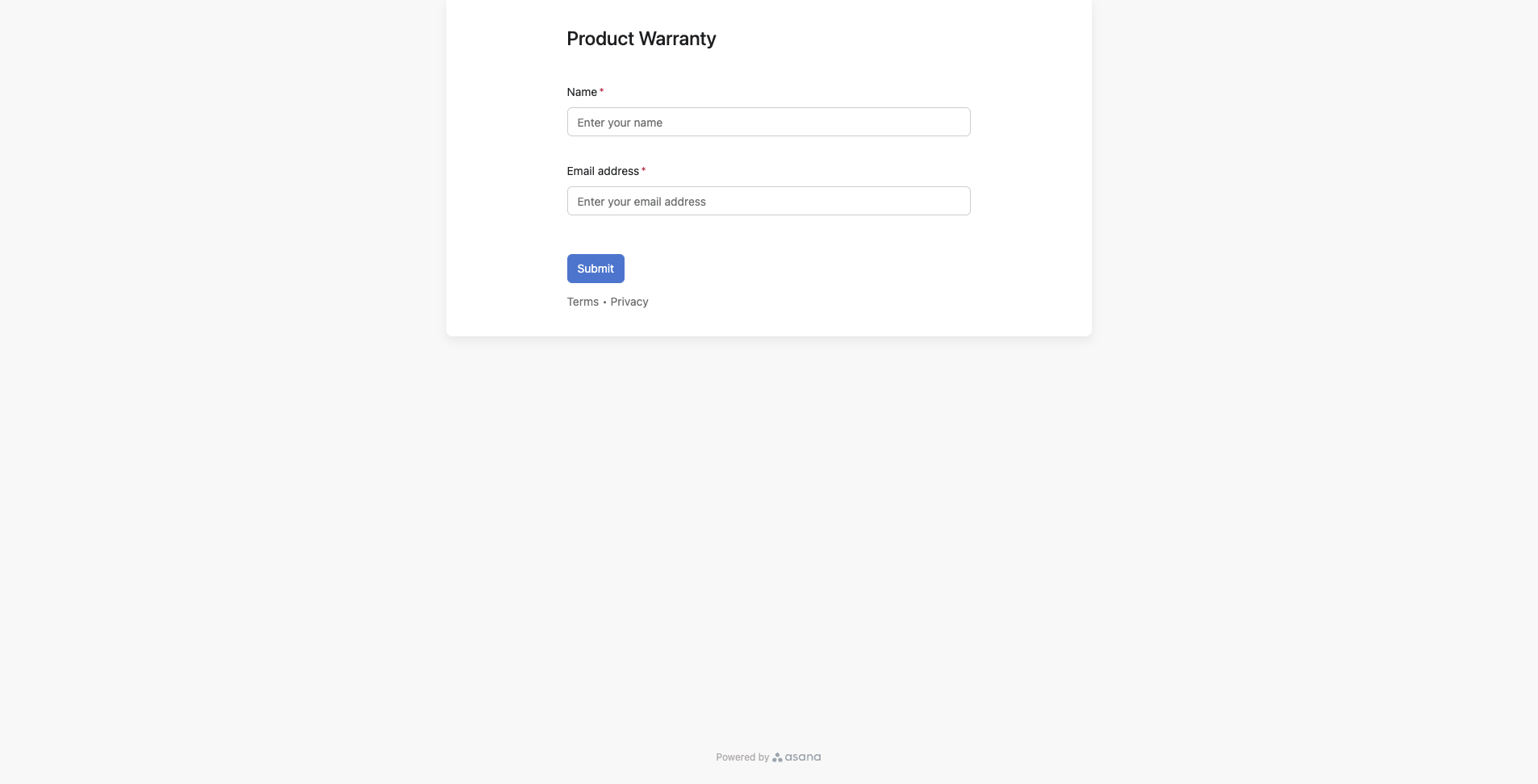Click the three-dot Asana brand mark
Viewport: 1538px width, 784px height.
[777, 757]
